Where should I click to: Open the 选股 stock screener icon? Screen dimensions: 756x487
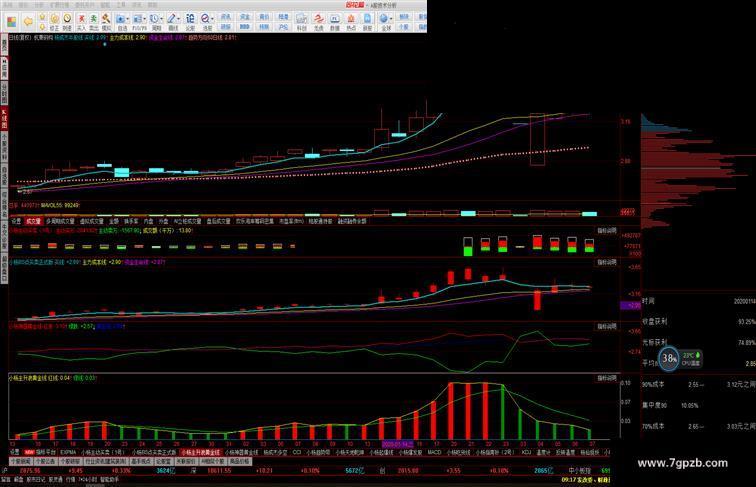[x=205, y=21]
